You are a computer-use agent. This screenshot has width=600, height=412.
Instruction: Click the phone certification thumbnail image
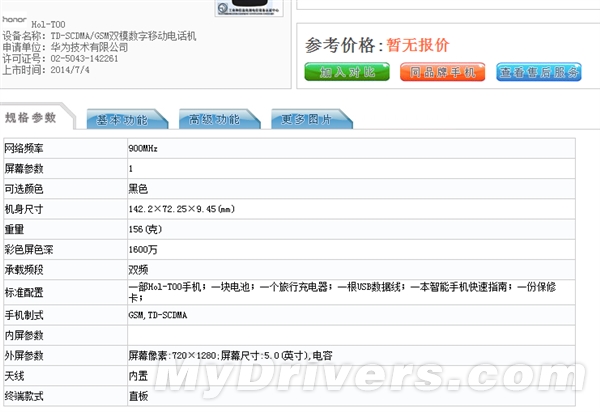[249, 8]
